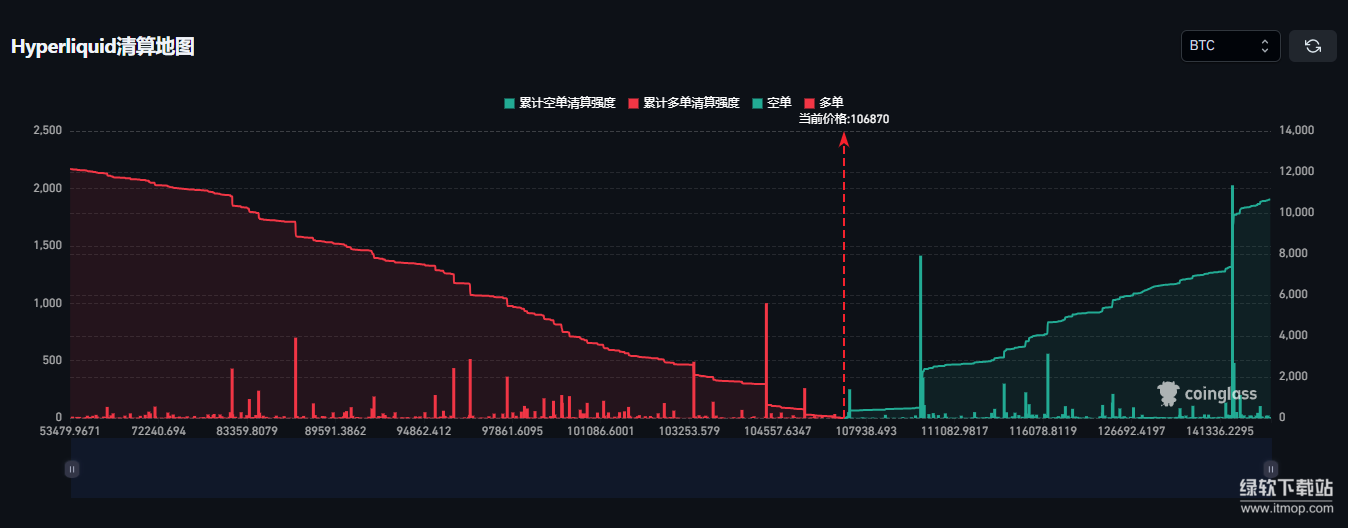
Task: Click the refresh chart button
Action: tap(1313, 46)
